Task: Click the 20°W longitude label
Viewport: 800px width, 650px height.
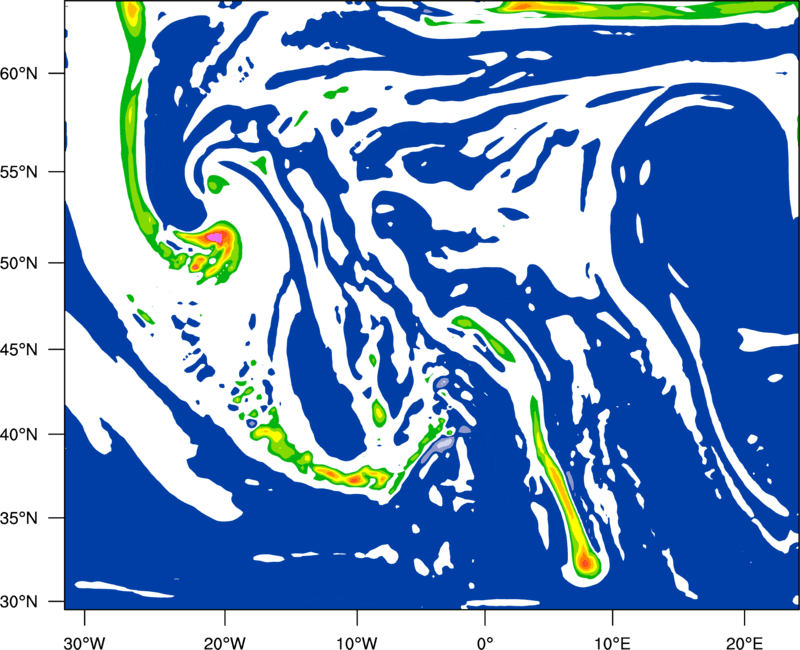Action: coord(224,642)
